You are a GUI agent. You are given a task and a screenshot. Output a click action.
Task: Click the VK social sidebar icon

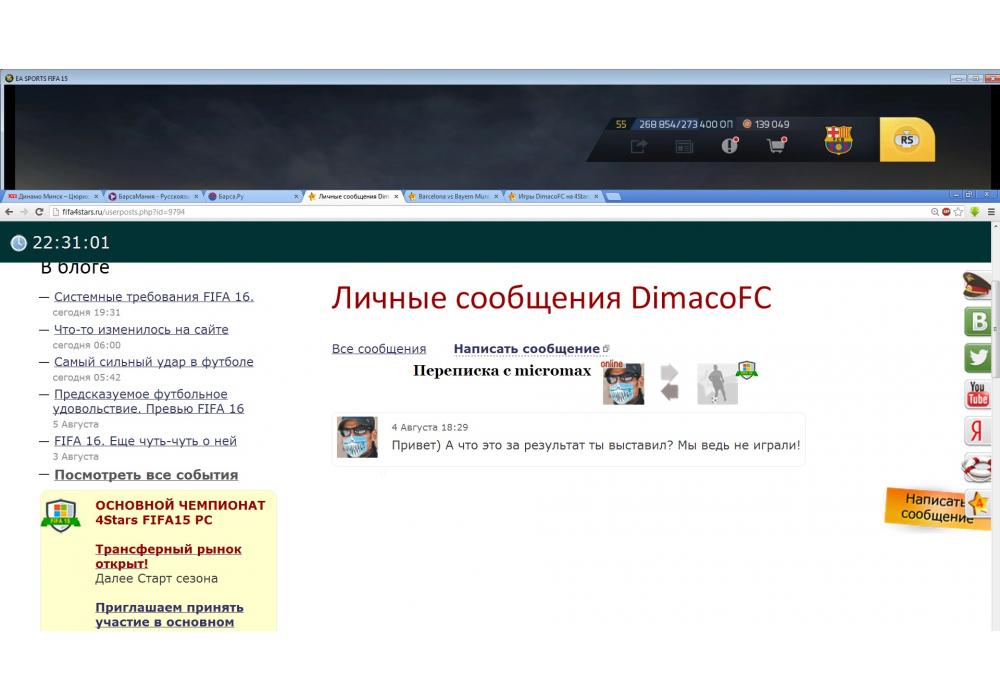(x=978, y=321)
